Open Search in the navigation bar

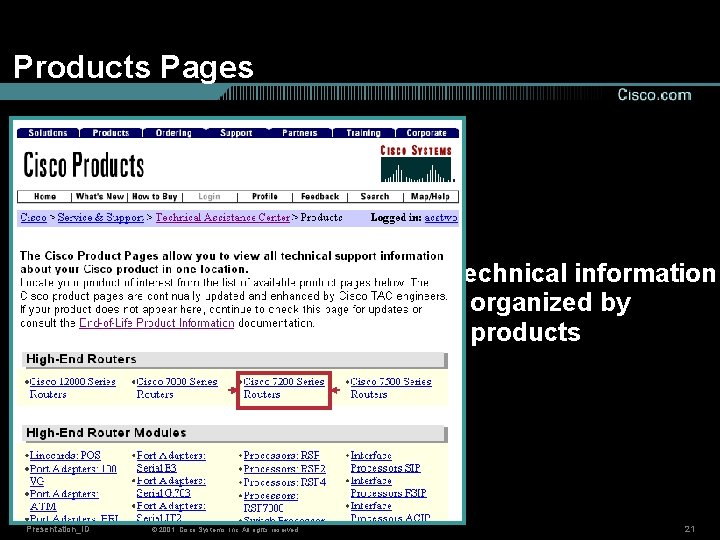pyautogui.click(x=375, y=197)
